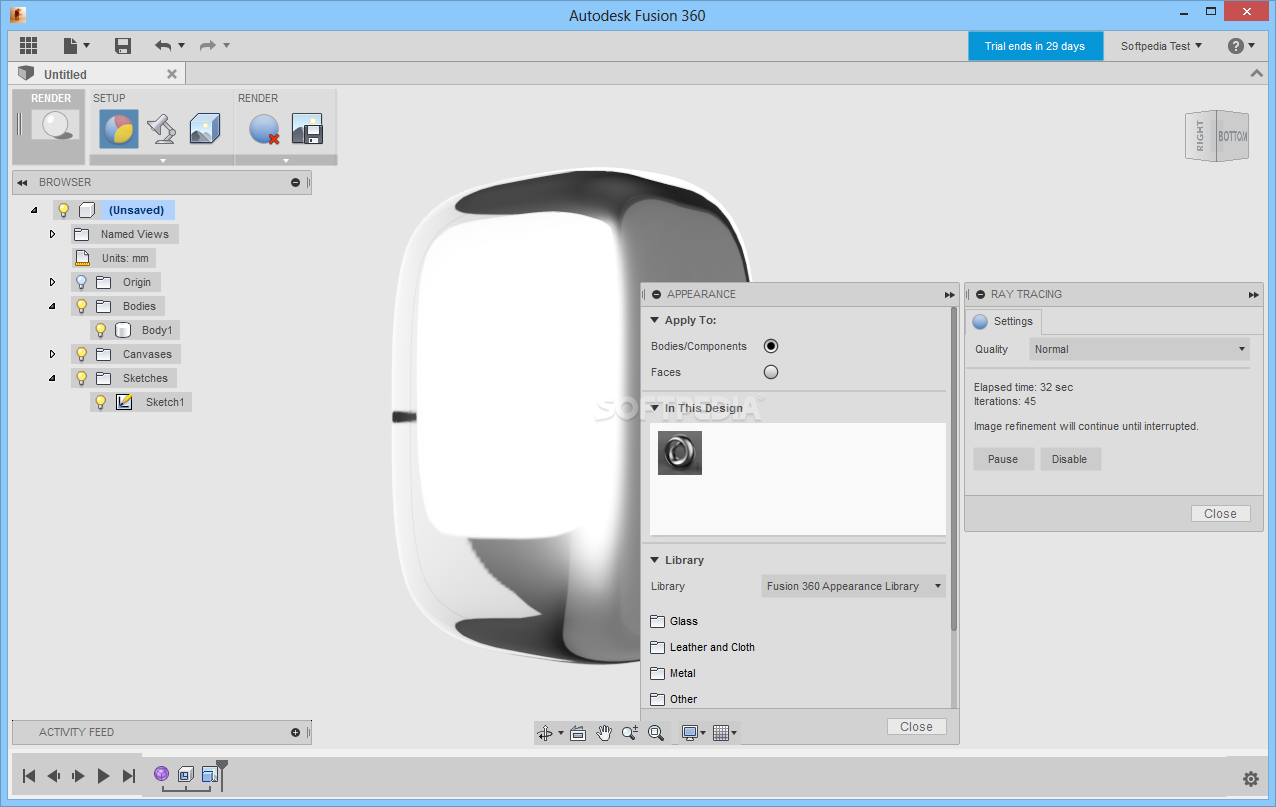Collapse the Bodies tree node

coord(53,306)
